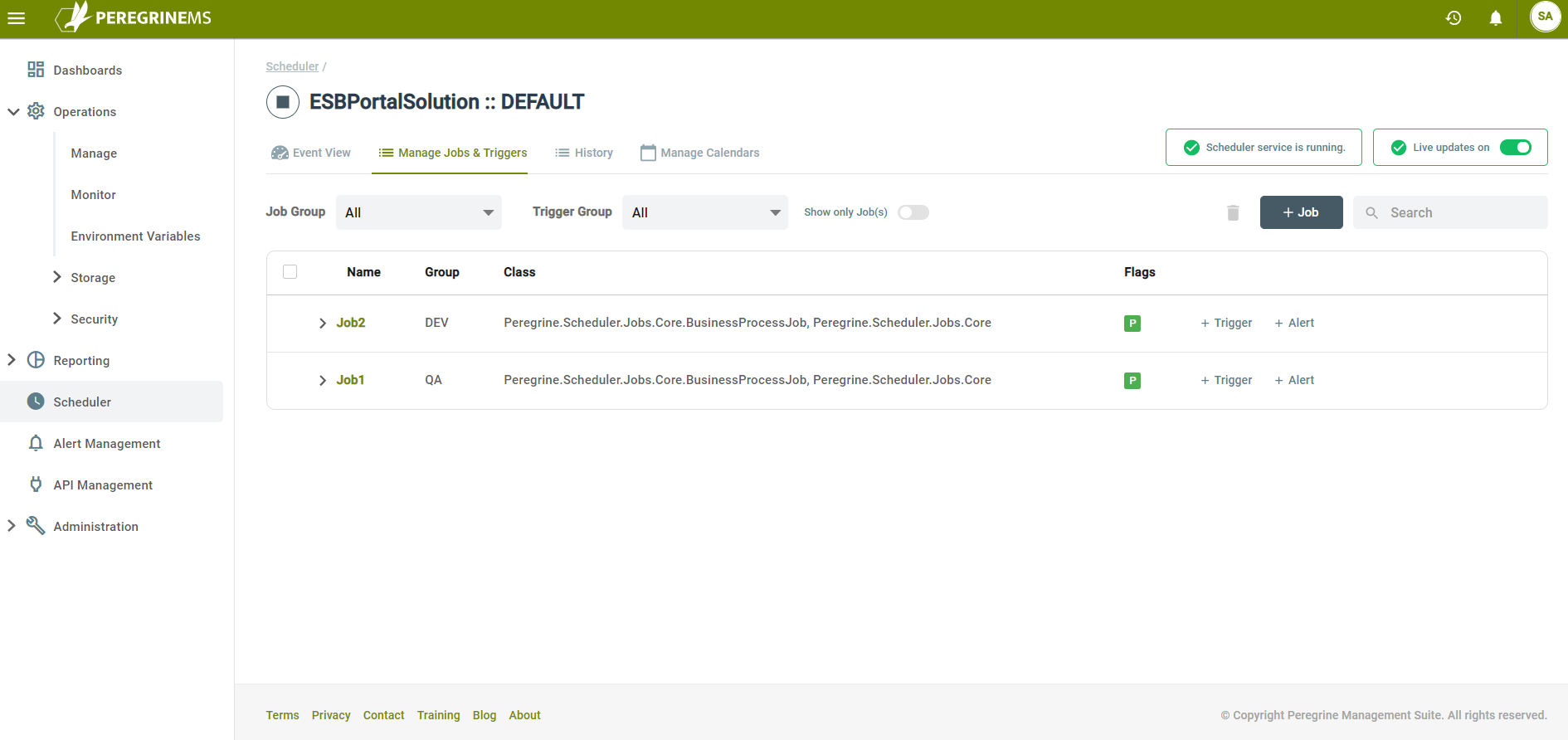This screenshot has width=1568, height=740.
Task: Click the API Management plug icon
Action: pos(36,484)
